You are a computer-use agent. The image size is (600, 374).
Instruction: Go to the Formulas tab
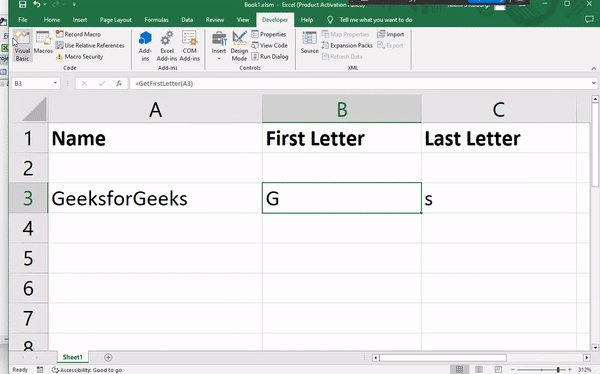156,20
